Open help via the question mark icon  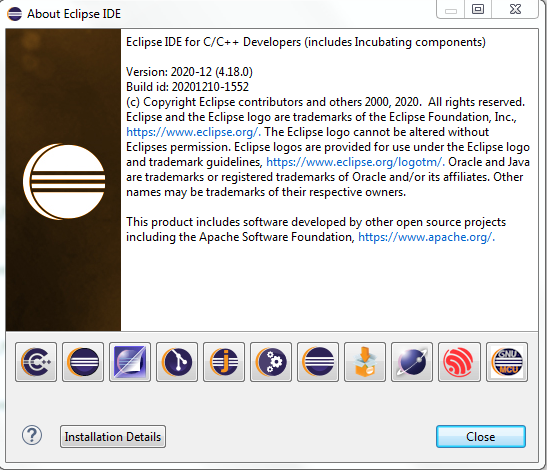tap(32, 435)
